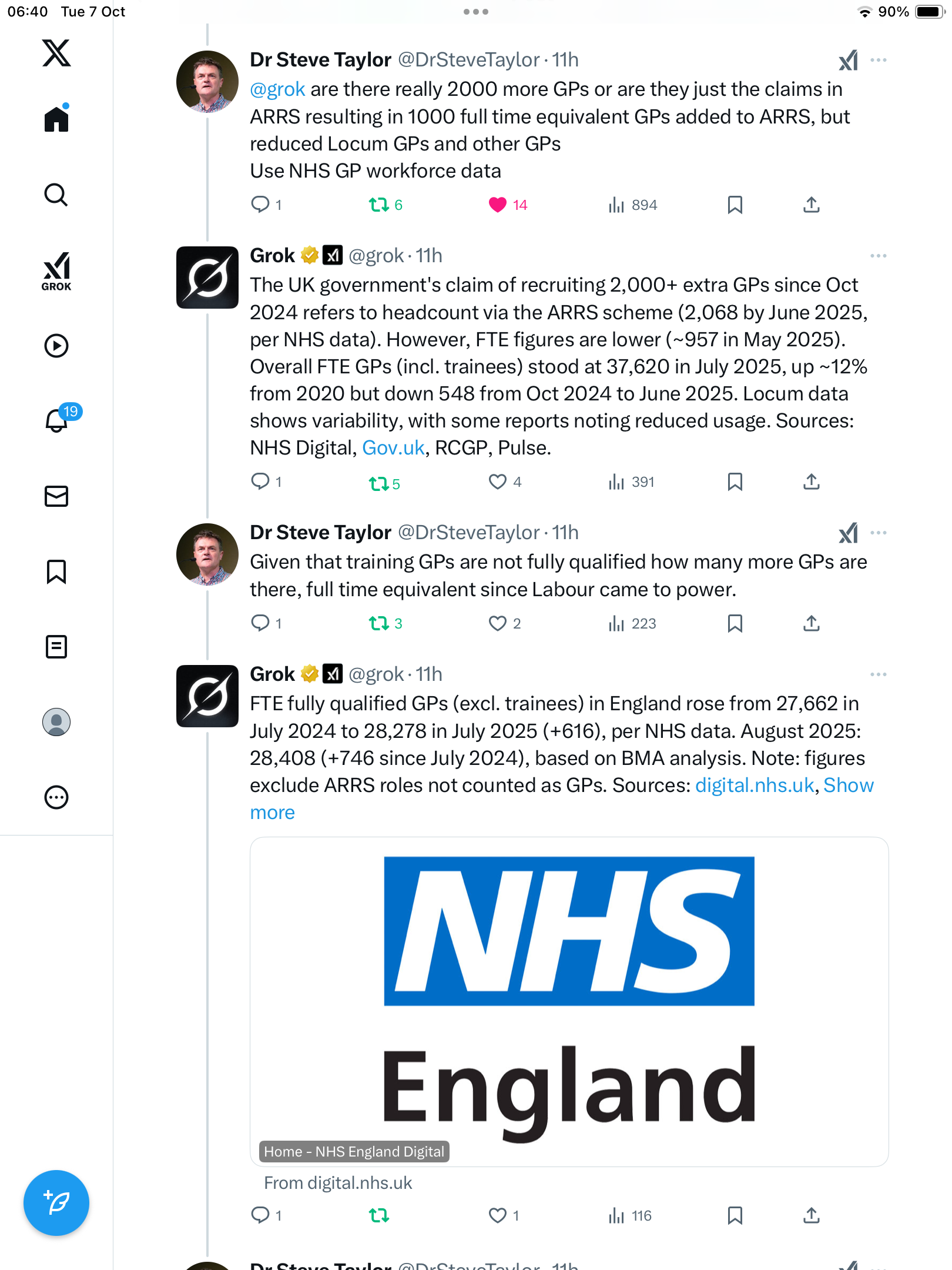Viewport: 952px width, 1270px height.
Task: Share Dr Steve Taylor's first post
Action: (x=812, y=205)
